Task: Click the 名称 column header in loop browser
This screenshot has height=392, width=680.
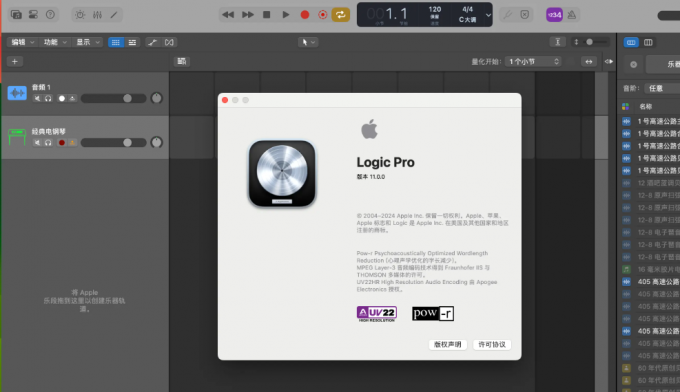Action: click(646, 107)
